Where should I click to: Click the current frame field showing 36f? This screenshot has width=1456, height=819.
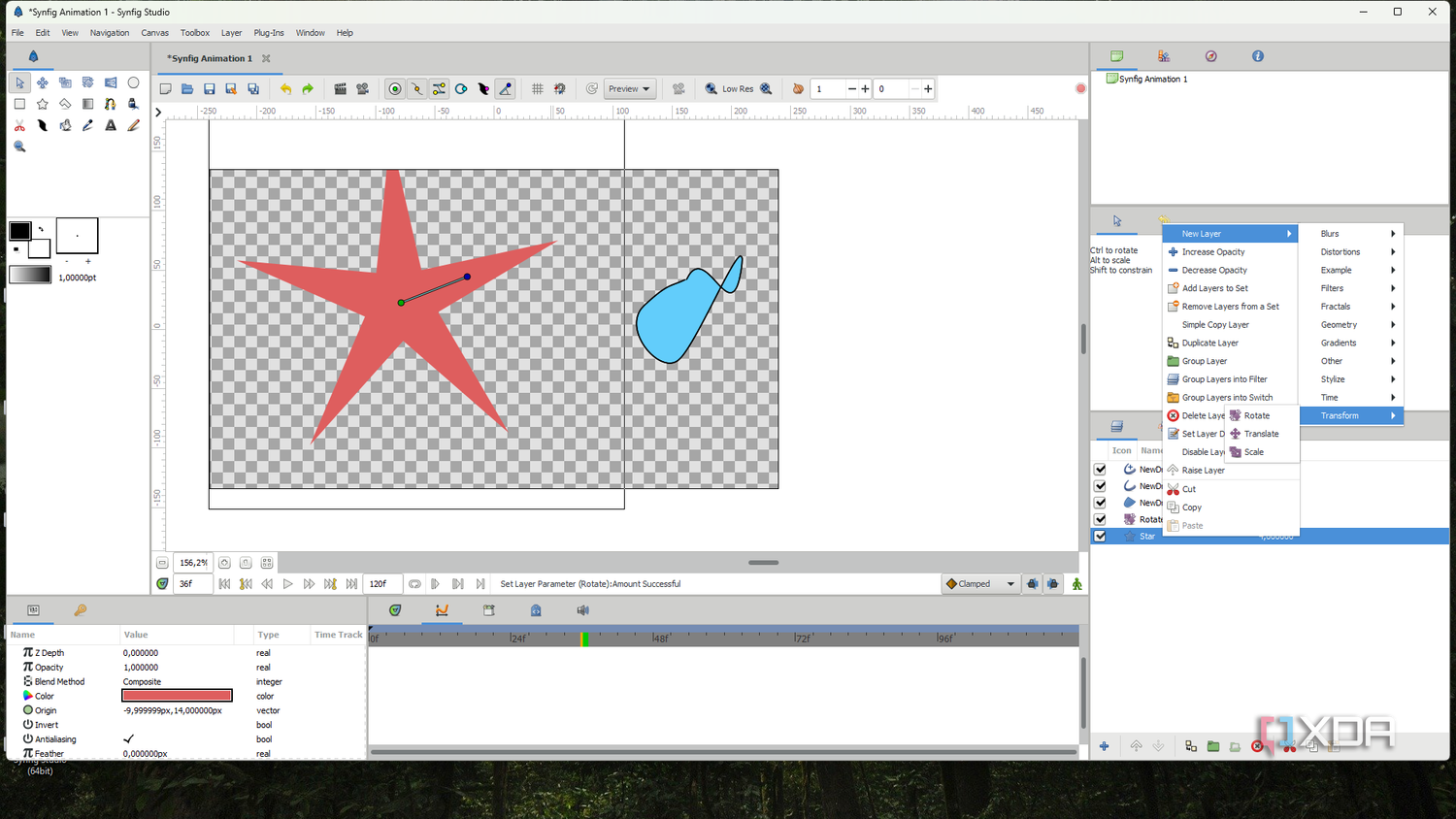click(191, 584)
